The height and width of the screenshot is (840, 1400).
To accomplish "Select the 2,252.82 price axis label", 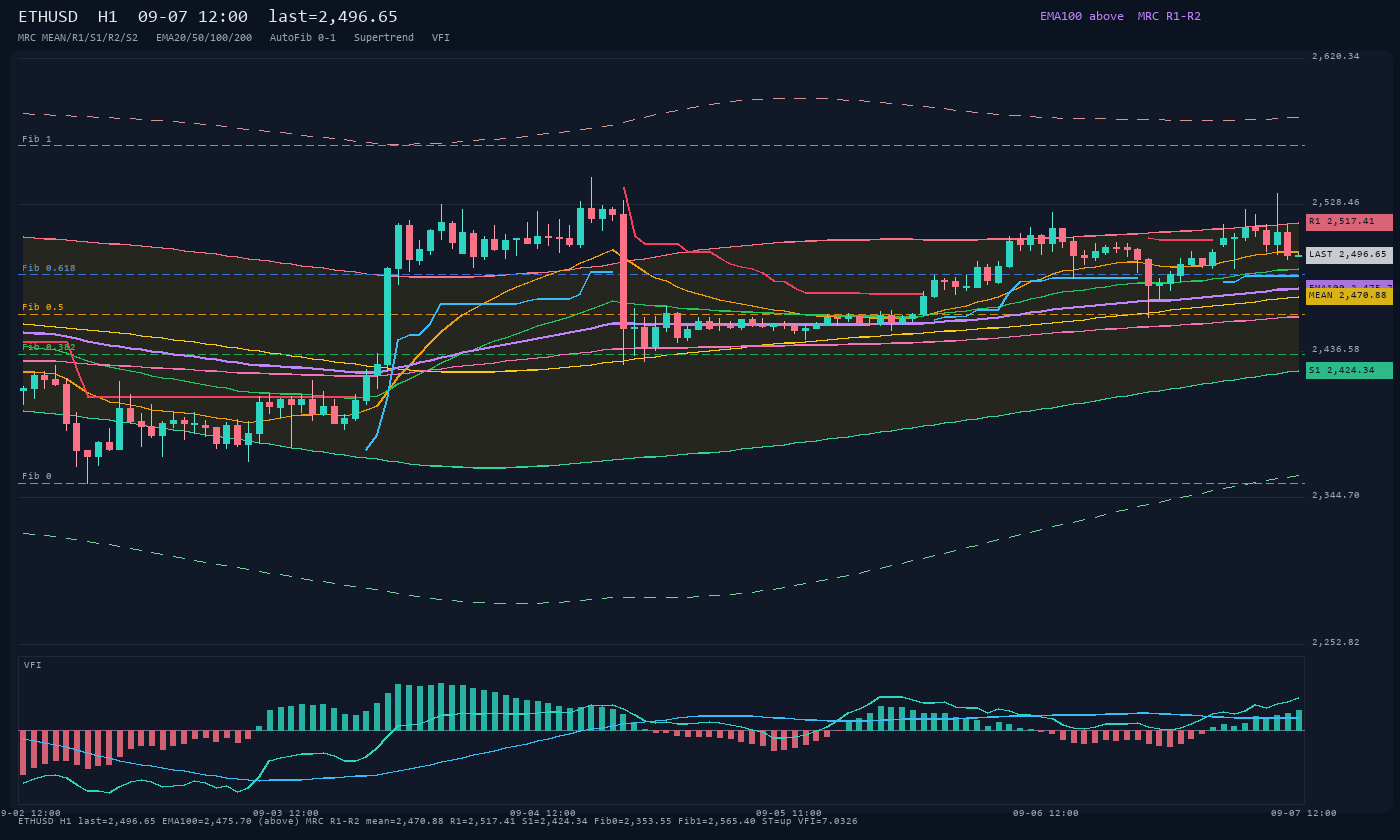I will click(1336, 642).
